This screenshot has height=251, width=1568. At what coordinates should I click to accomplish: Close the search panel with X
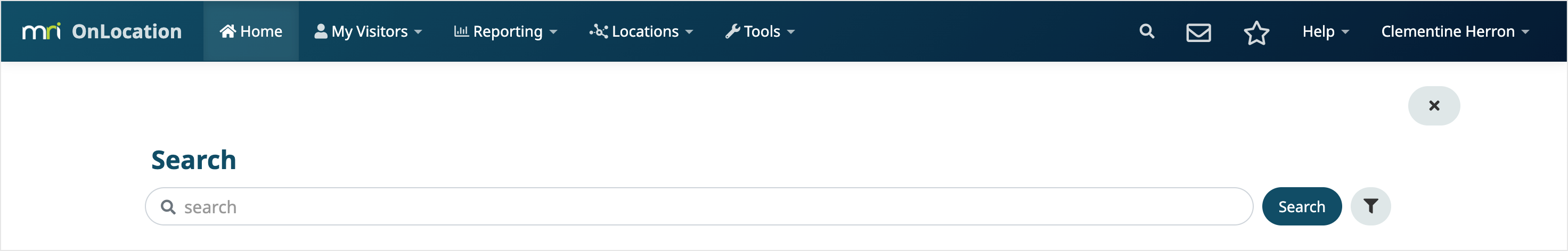1433,106
